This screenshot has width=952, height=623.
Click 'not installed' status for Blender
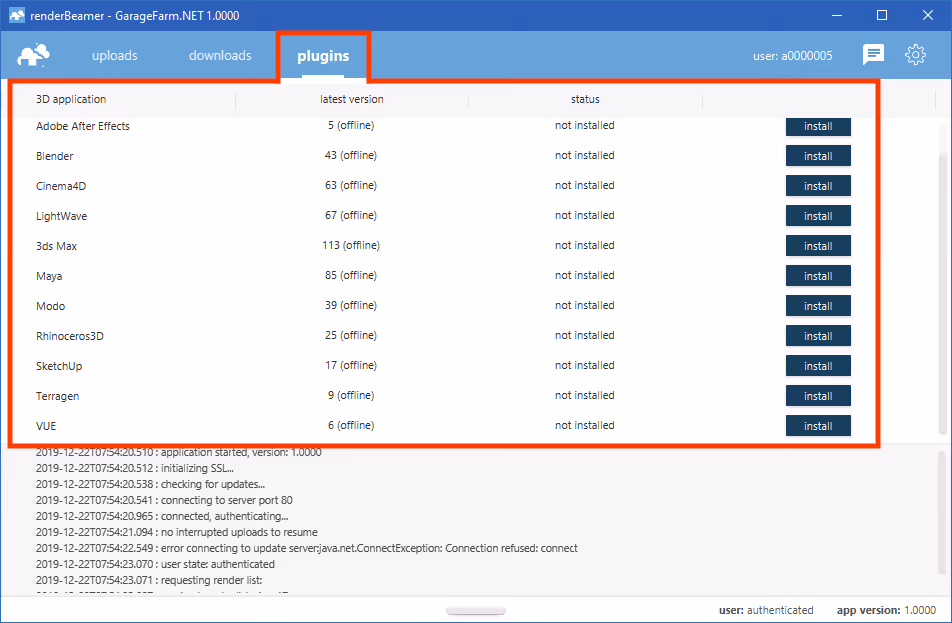click(585, 155)
